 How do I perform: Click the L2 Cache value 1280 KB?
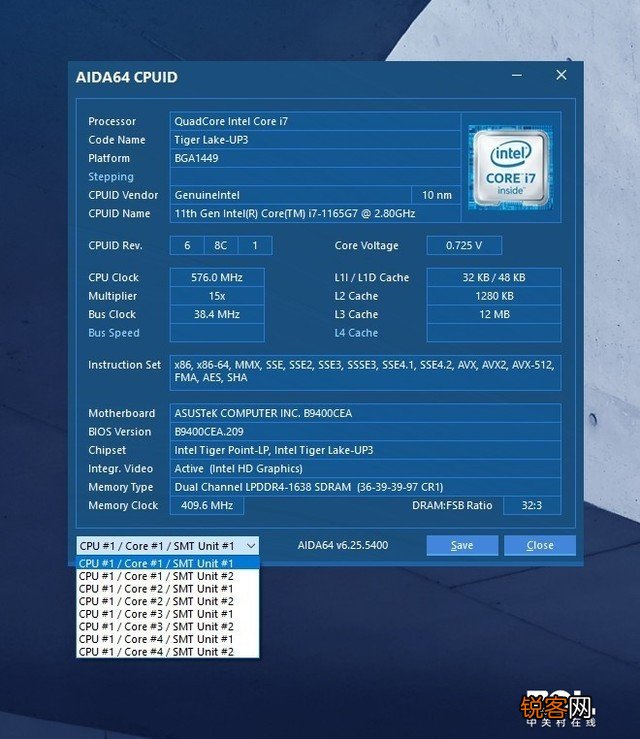(x=494, y=296)
